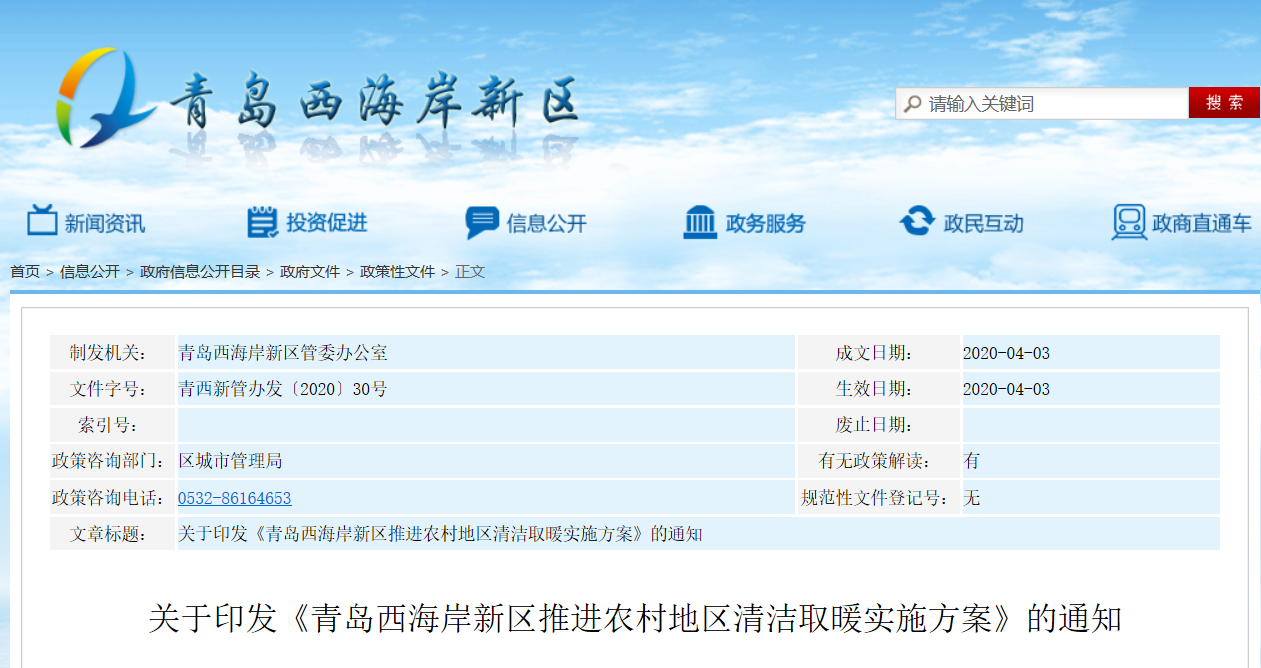1261x668 pixels.
Task: Click the 政务服务 building icon
Action: (x=700, y=222)
